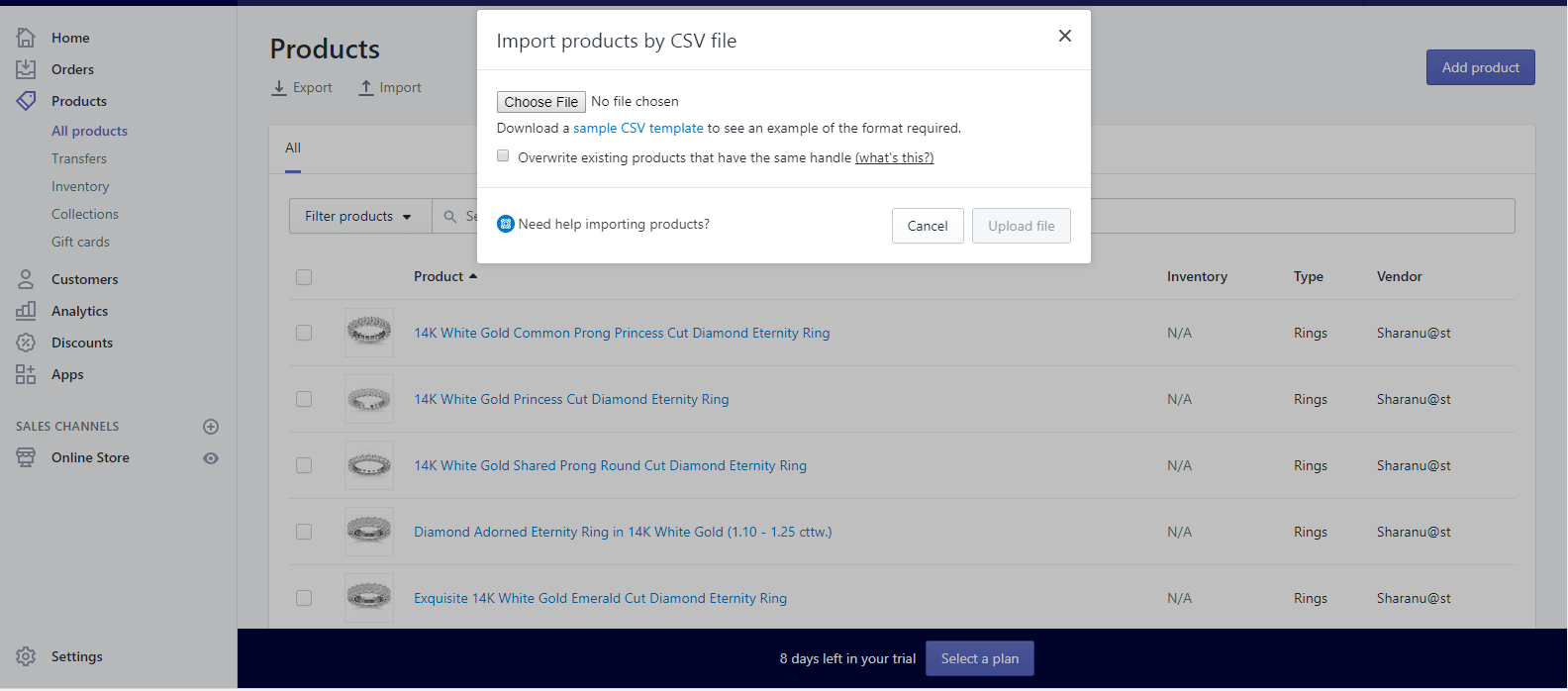Select the Customers person icon
Screen dimensions: 1568x691
[x=26, y=279]
